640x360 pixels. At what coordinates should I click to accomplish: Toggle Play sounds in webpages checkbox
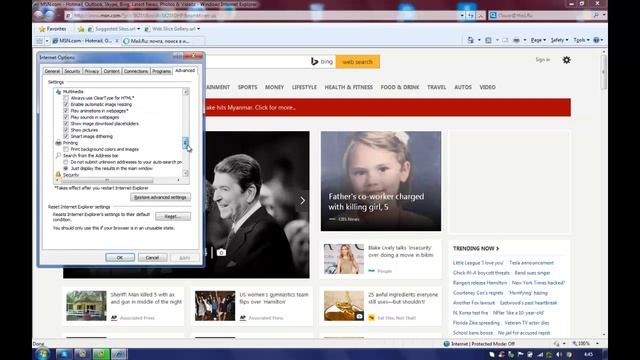coord(66,117)
